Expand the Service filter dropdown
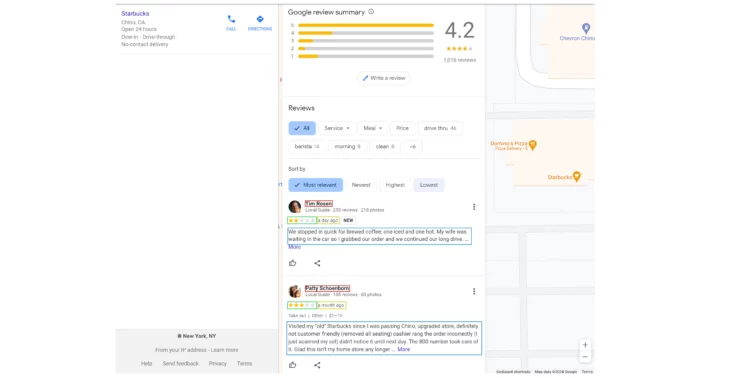The image size is (744, 378). (337, 128)
